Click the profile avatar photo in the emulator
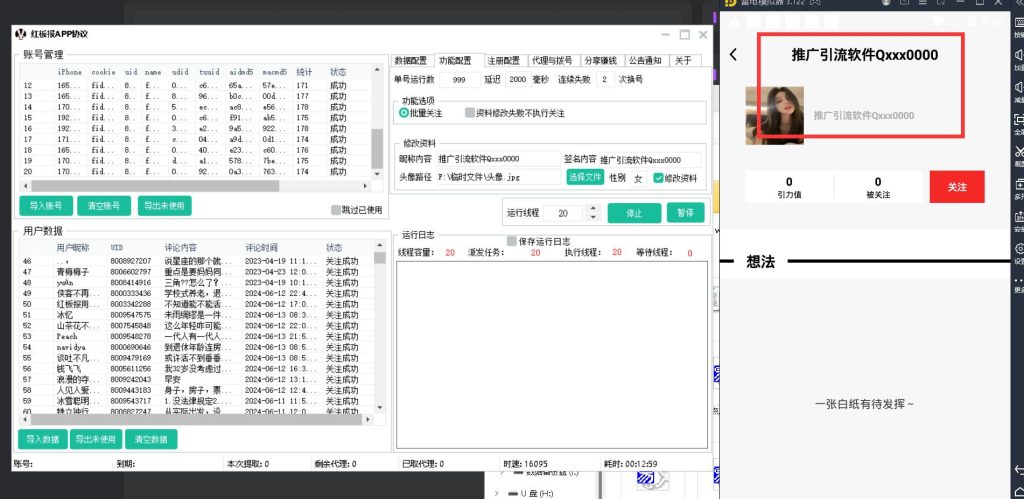Viewport: 1024px width, 499px height. click(775, 115)
